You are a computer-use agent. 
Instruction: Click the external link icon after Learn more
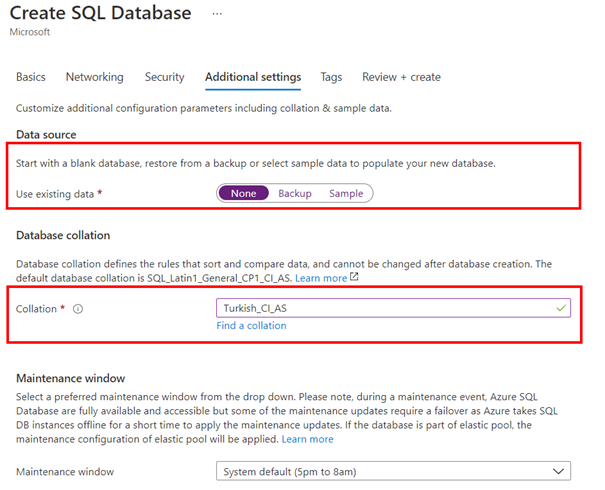(x=354, y=277)
